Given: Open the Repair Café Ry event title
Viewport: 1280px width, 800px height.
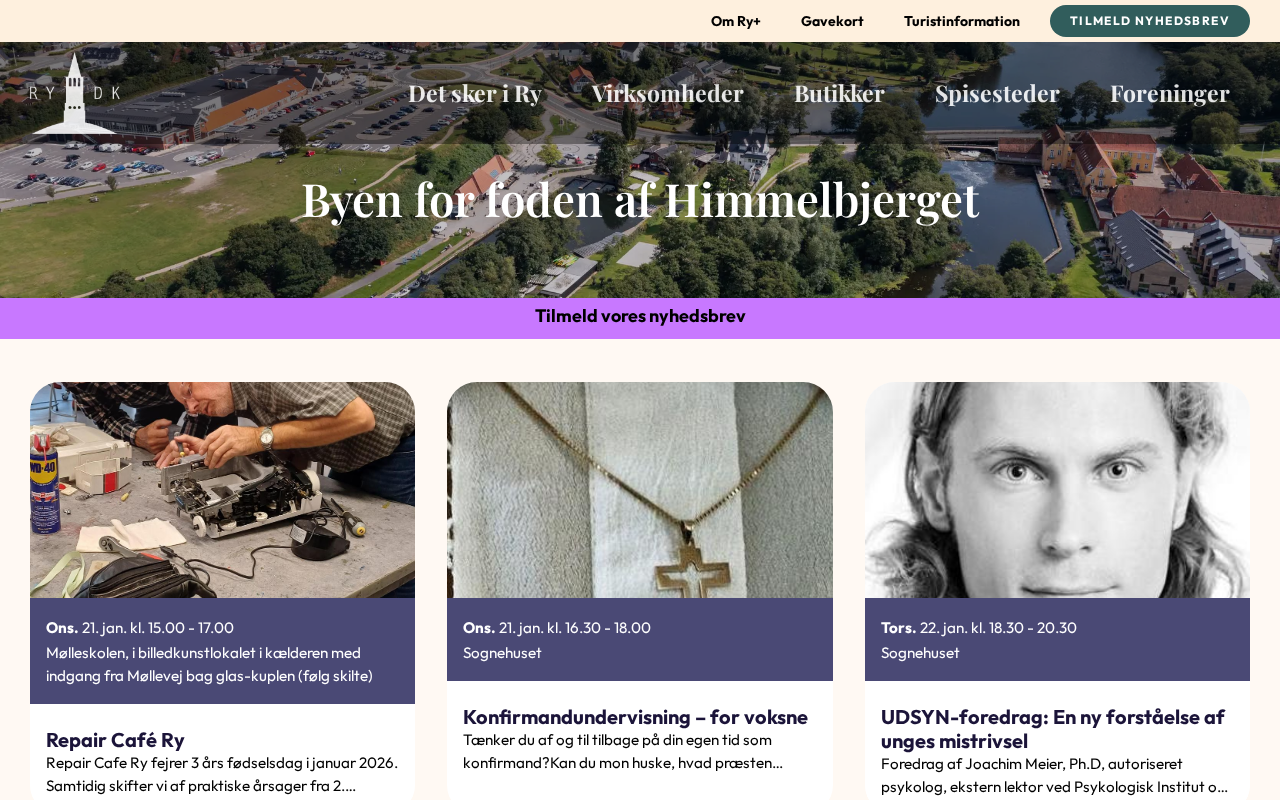Looking at the screenshot, I should click(115, 740).
